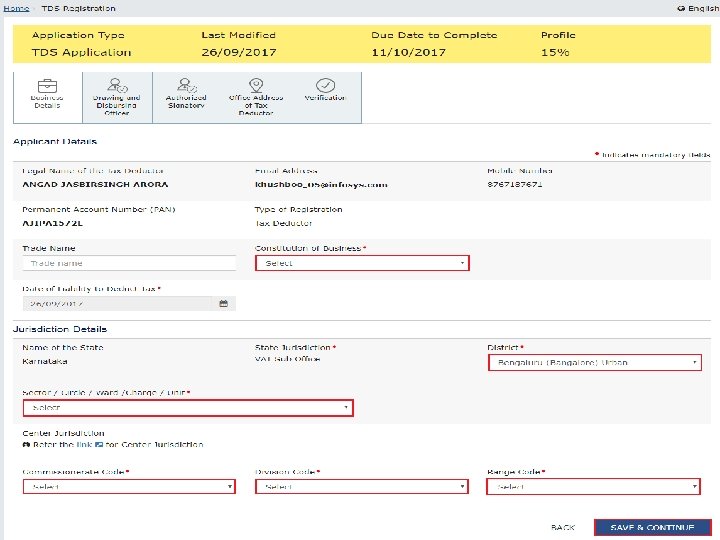Click the VAT Sub Office jurisdiction value
This screenshot has height=540, width=720.
pyautogui.click(x=287, y=359)
